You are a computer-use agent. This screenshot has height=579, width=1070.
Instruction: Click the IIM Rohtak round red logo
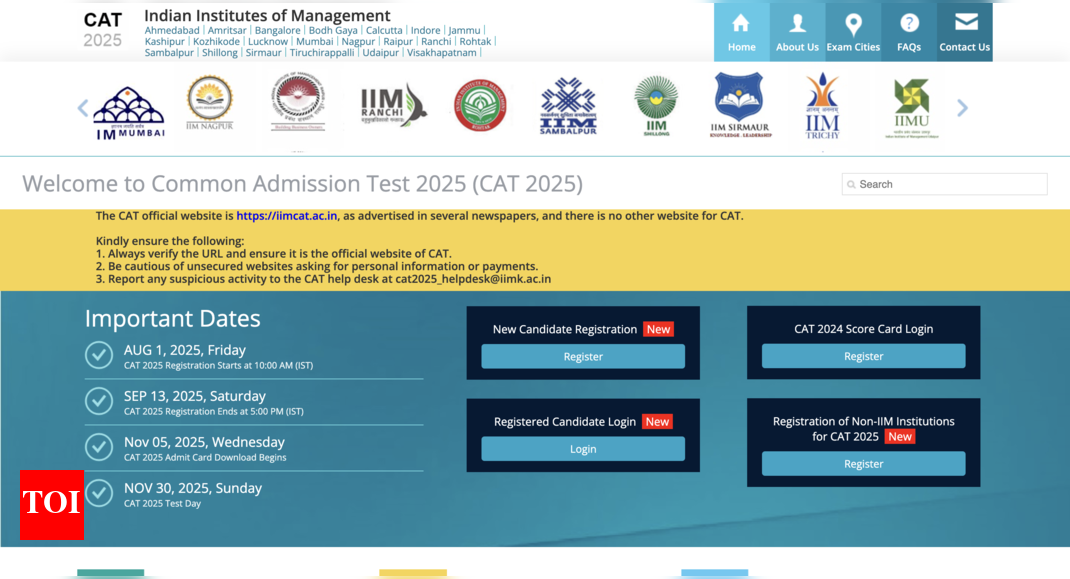[480, 106]
